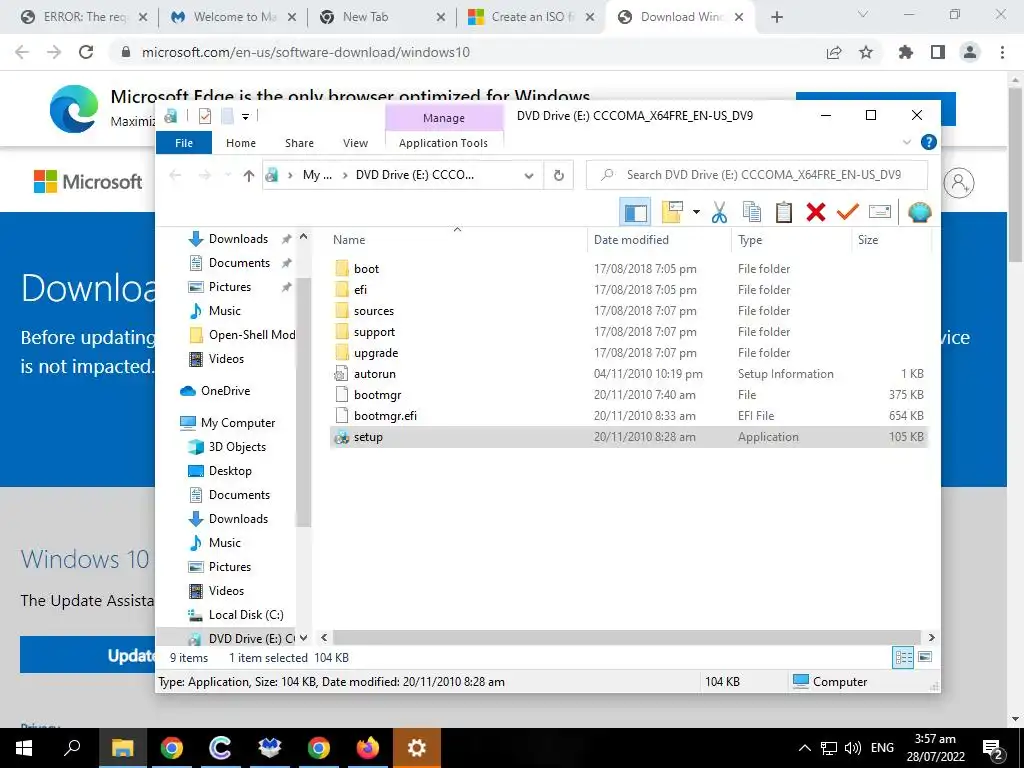
Task: Open new Chrome tab with plus button
Action: (x=776, y=17)
